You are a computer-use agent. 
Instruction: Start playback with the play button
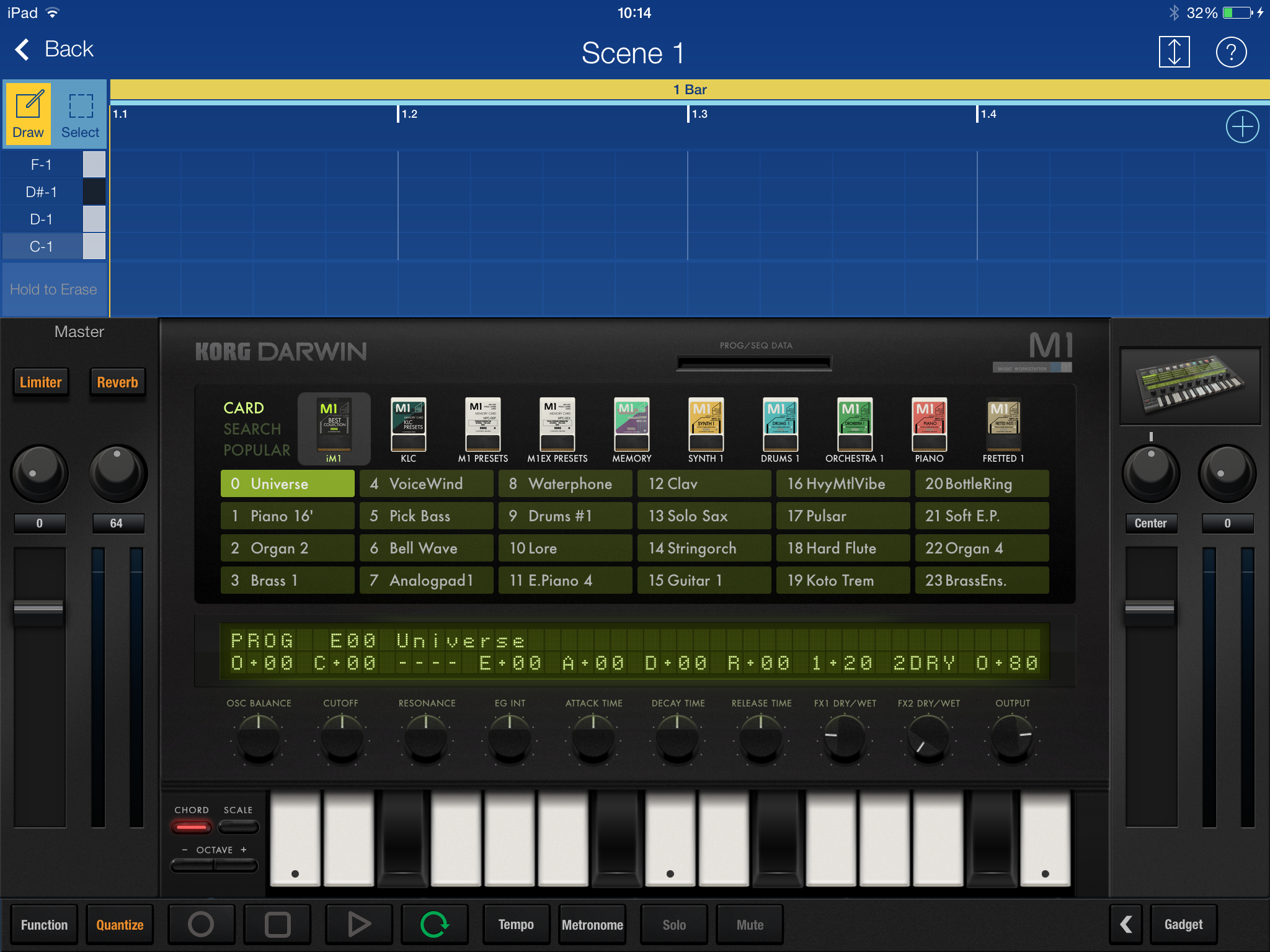(x=358, y=924)
